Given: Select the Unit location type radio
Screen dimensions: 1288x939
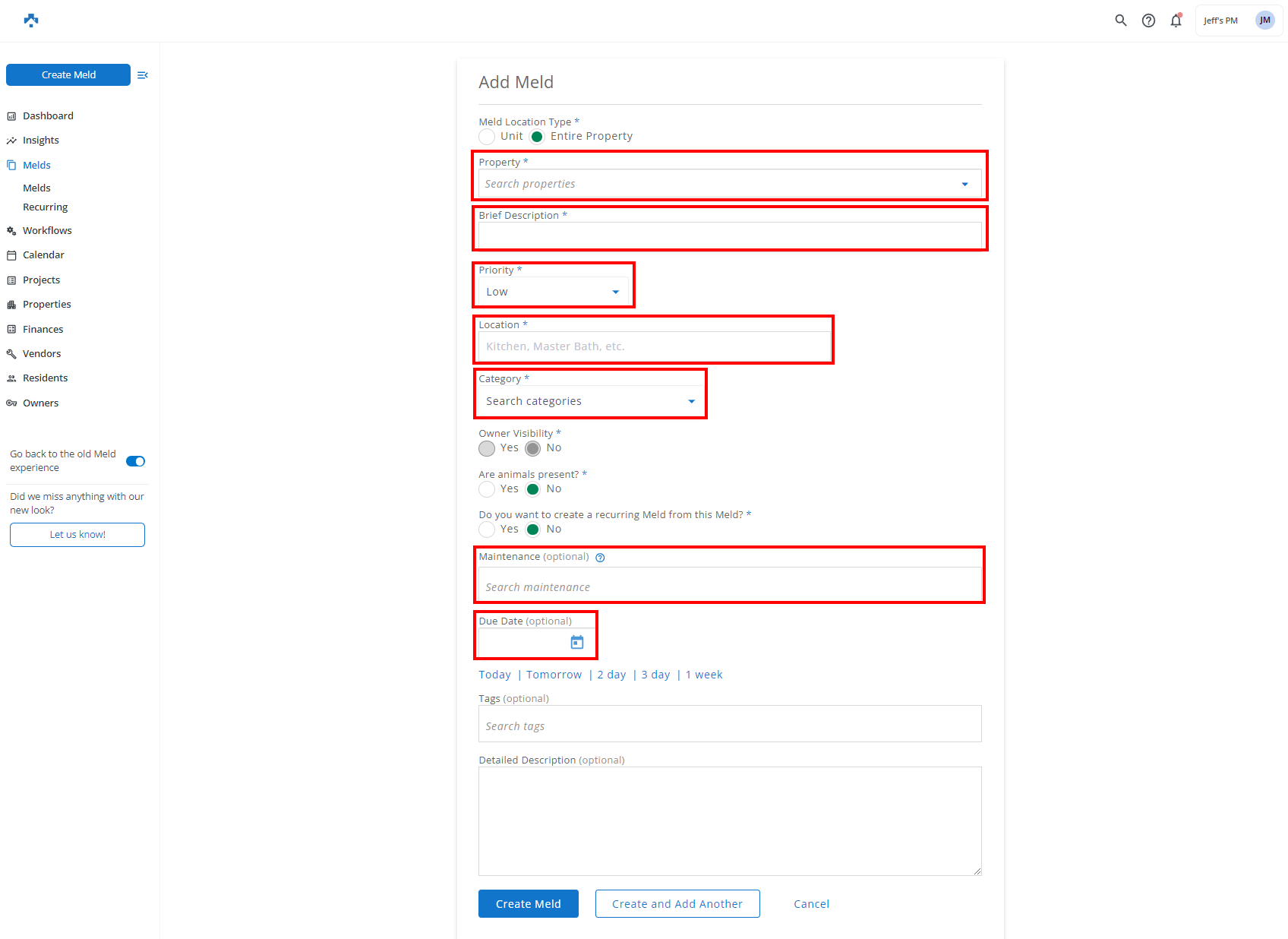Looking at the screenshot, I should coord(488,137).
